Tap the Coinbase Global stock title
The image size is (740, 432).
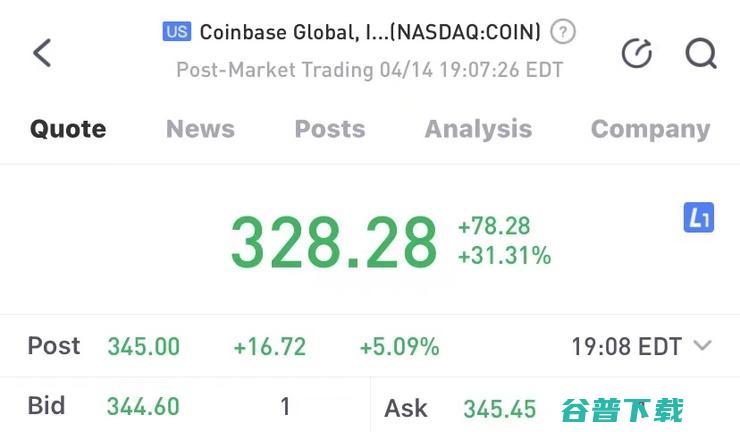point(370,32)
